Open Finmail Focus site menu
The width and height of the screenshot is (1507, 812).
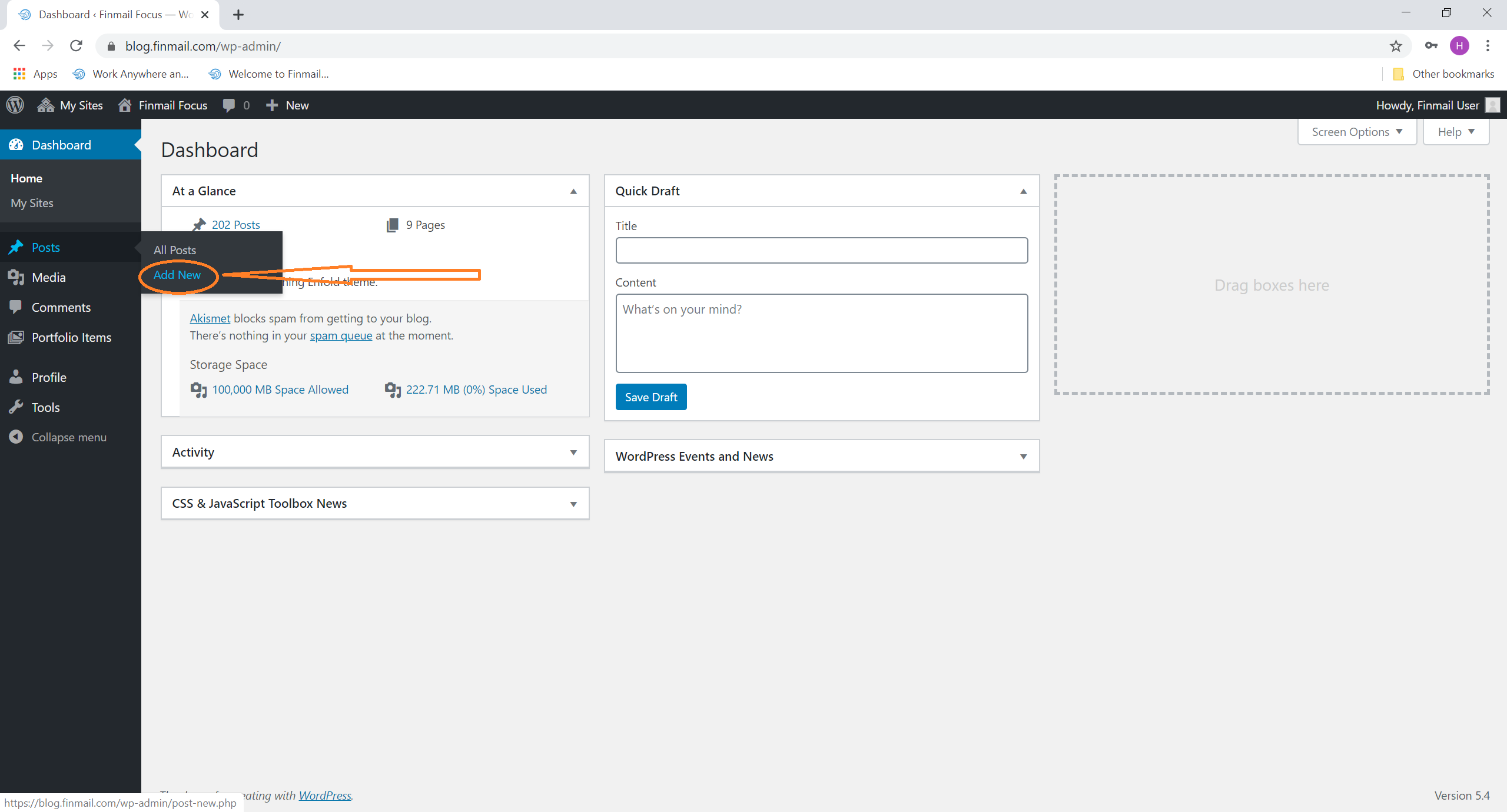[x=162, y=105]
